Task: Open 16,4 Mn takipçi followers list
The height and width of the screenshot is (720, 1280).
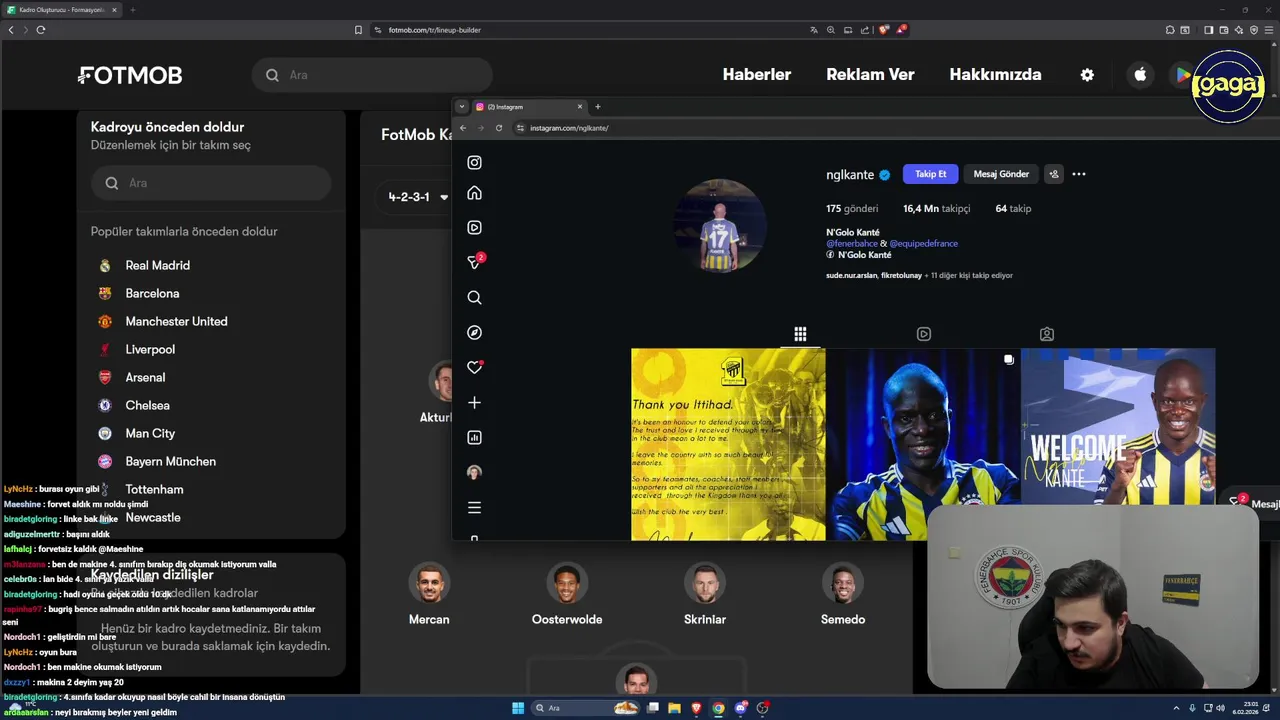Action: (x=937, y=209)
